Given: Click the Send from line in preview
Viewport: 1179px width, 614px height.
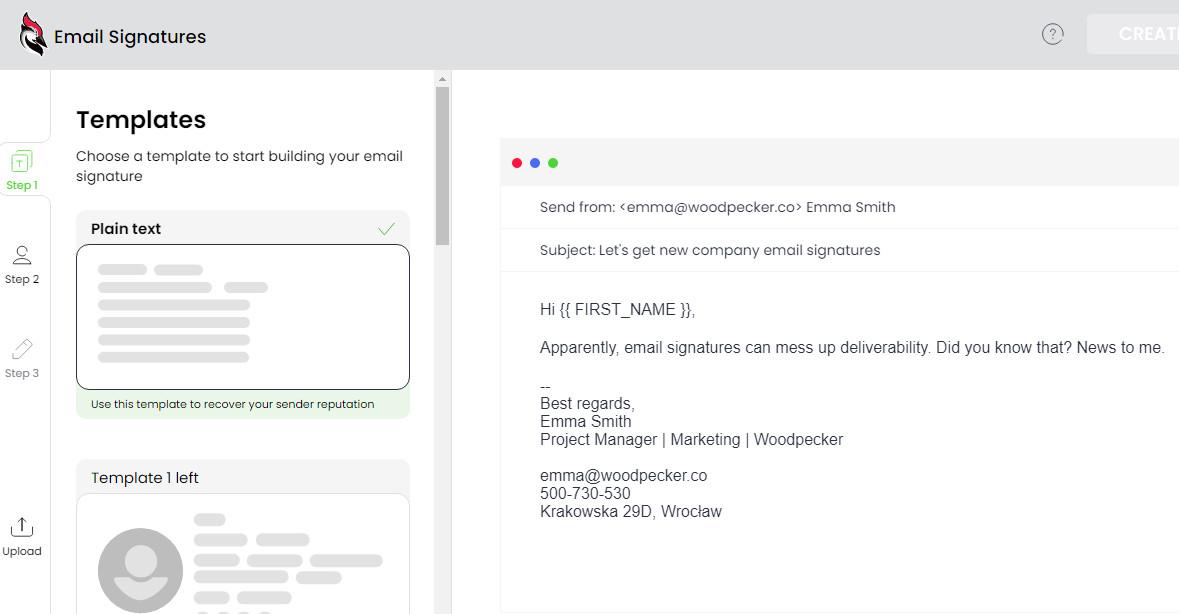Looking at the screenshot, I should tap(717, 207).
